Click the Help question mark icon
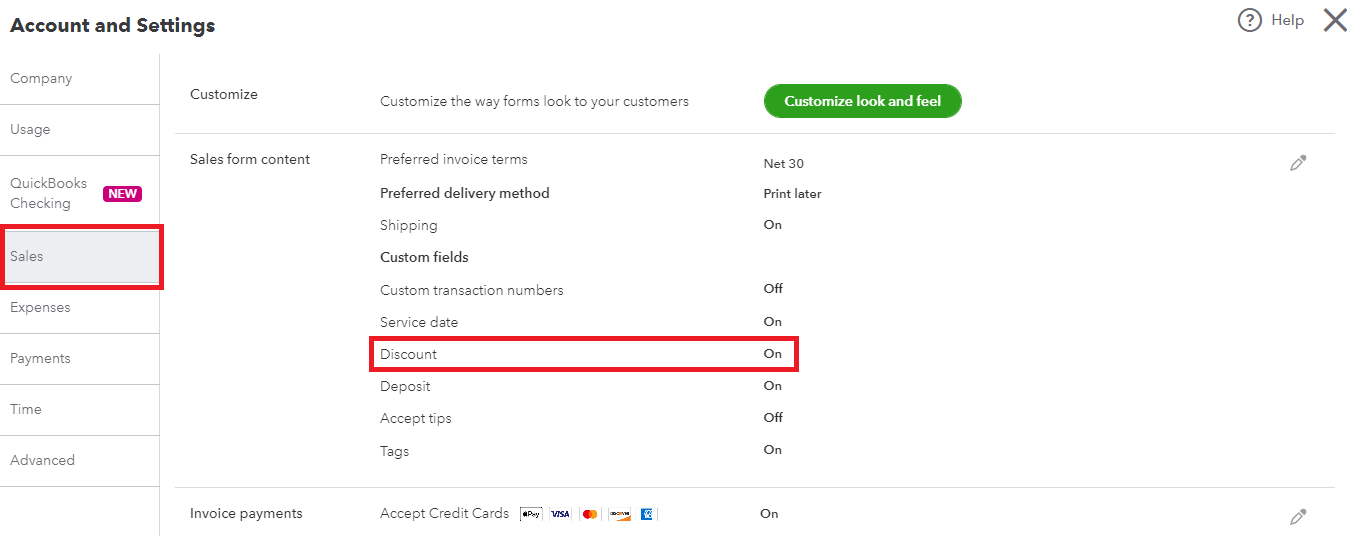Image resolution: width=1347 pixels, height=536 pixels. (x=1250, y=20)
